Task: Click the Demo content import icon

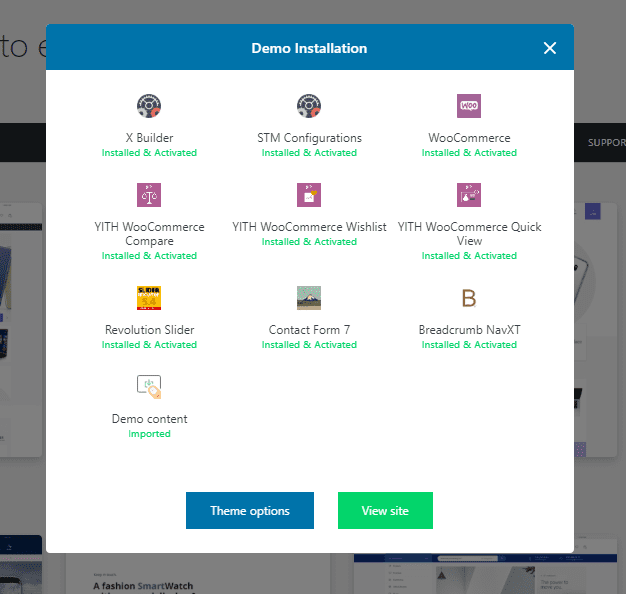Action: click(x=149, y=387)
